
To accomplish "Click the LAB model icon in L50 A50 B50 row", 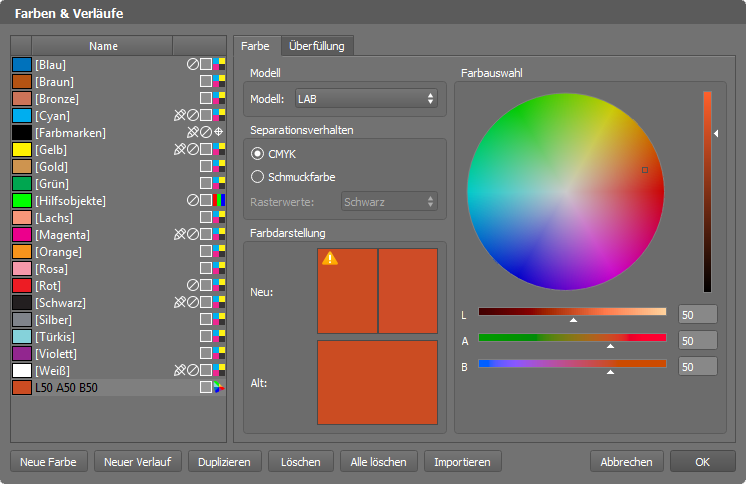I will [x=219, y=387].
